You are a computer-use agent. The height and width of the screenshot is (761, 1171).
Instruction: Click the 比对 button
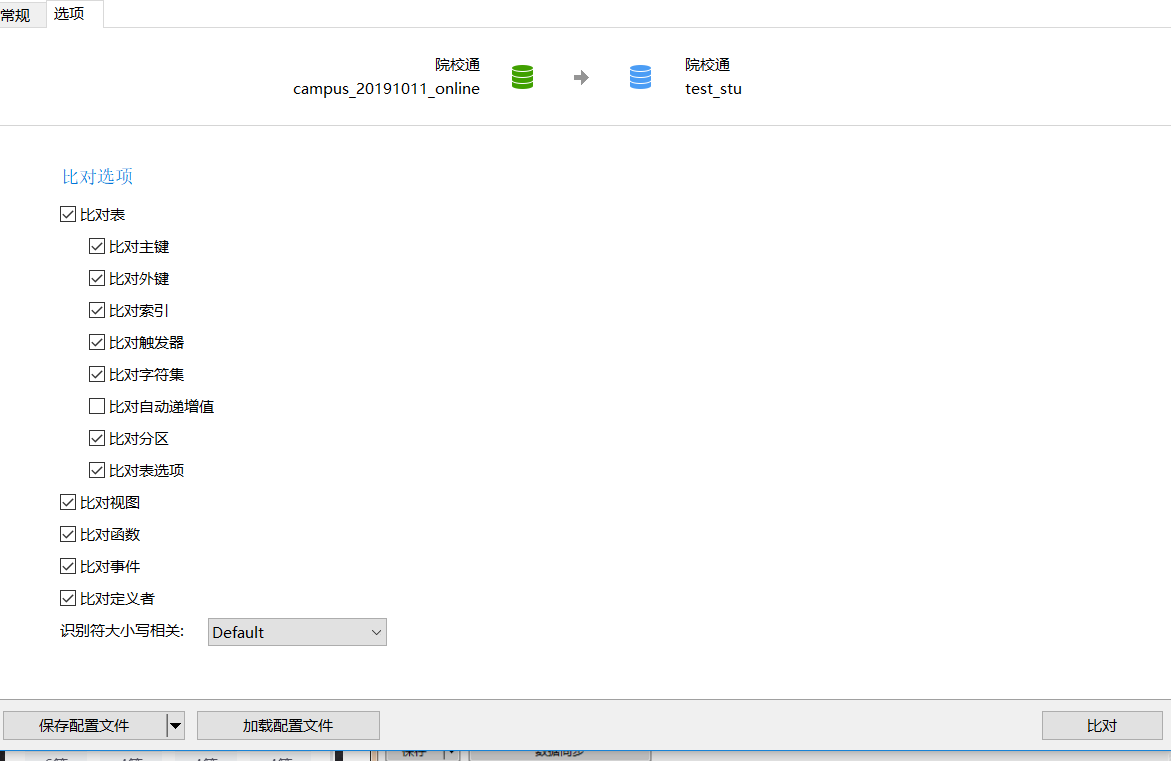[x=1101, y=726]
